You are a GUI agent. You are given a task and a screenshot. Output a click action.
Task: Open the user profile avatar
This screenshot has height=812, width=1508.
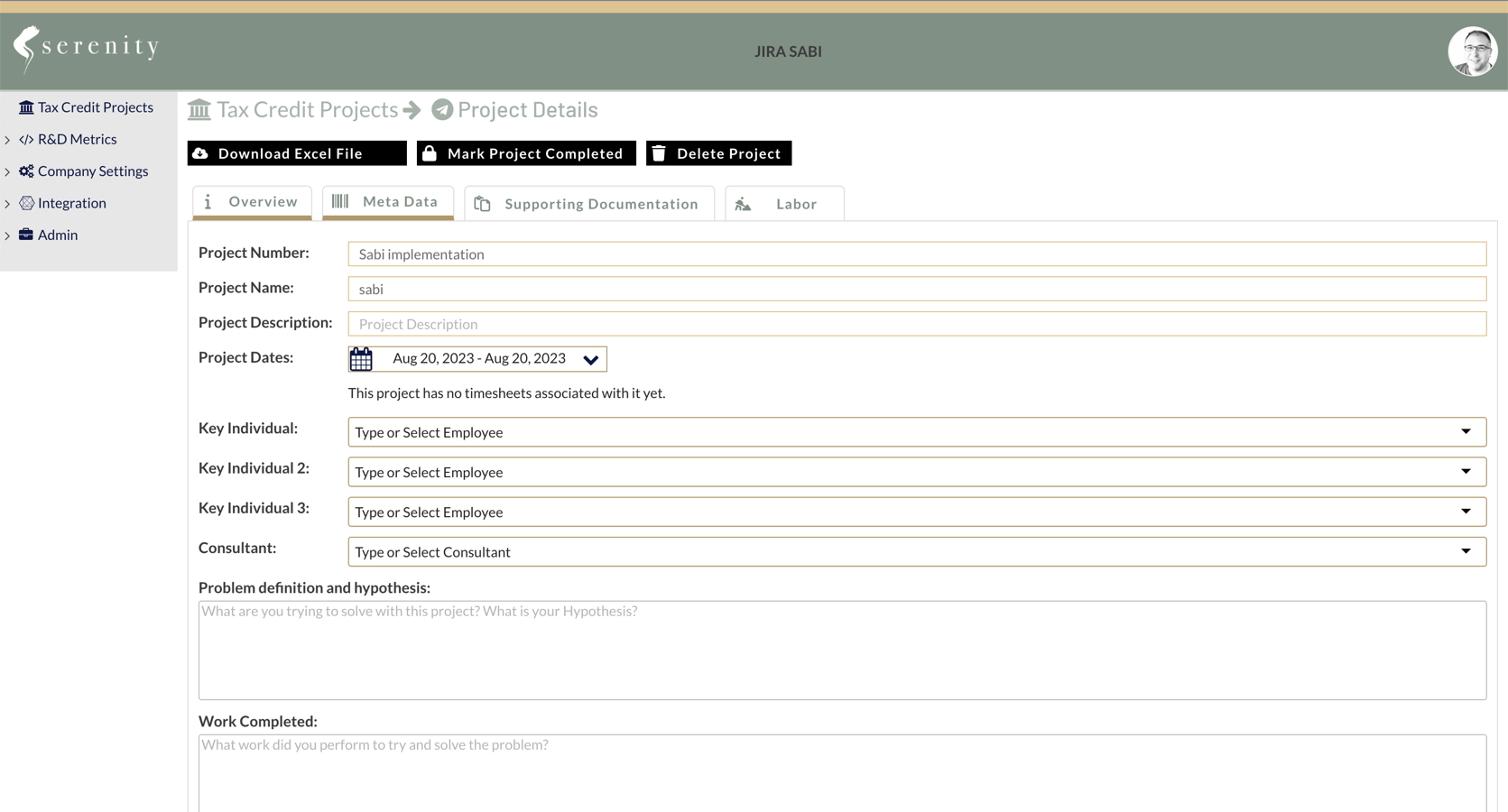1472,51
